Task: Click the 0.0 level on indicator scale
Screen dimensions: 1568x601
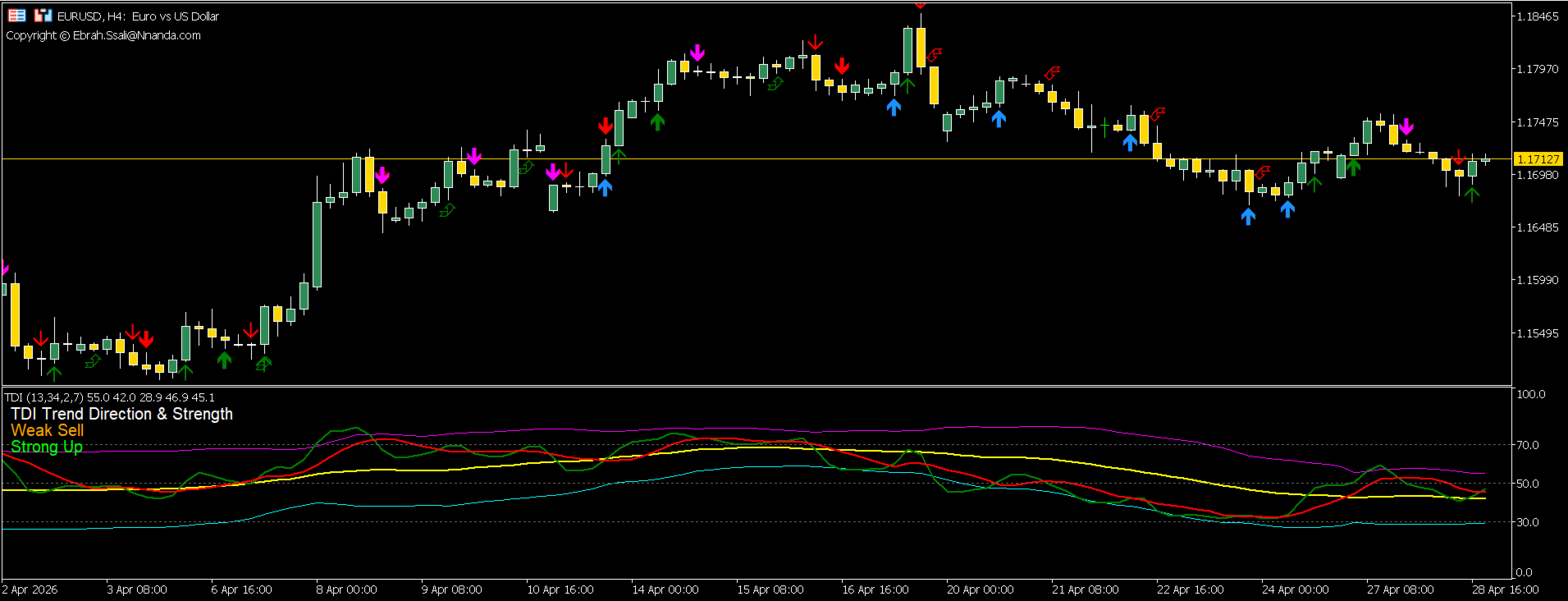Action: coord(1525,572)
